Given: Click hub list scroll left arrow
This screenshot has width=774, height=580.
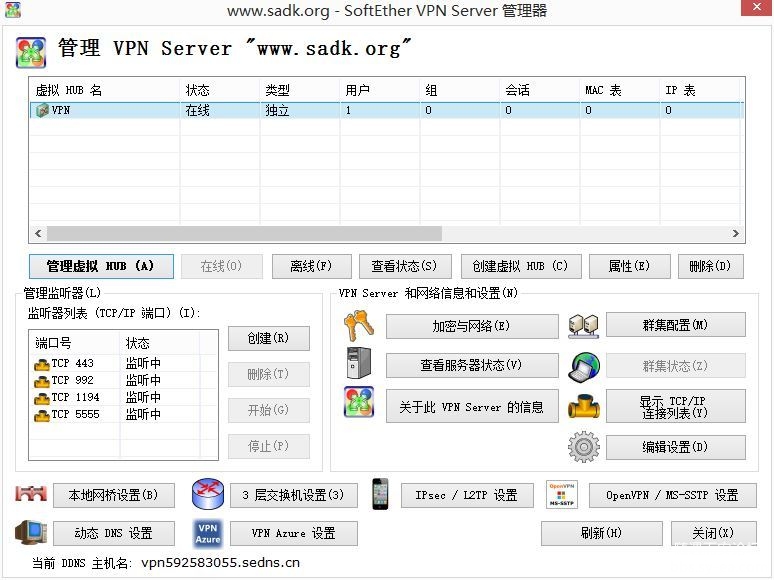Looking at the screenshot, I should [38, 233].
